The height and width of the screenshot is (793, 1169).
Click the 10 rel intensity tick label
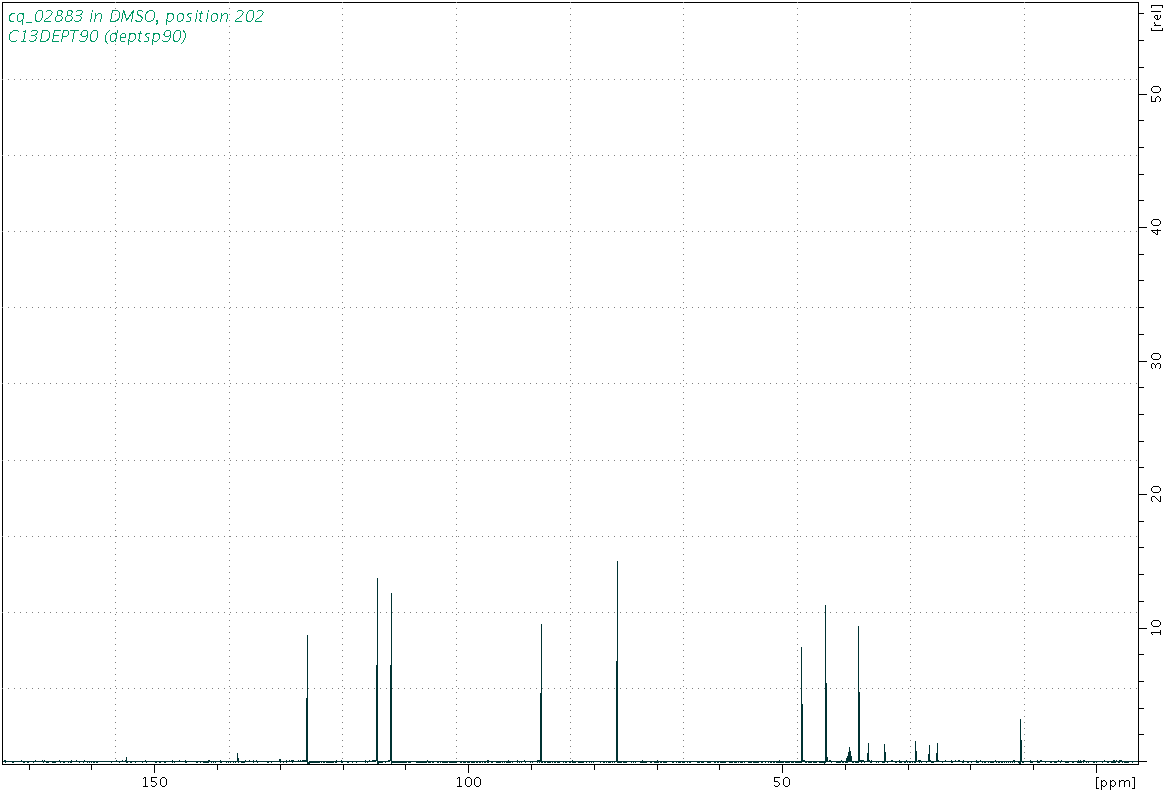(1156, 627)
